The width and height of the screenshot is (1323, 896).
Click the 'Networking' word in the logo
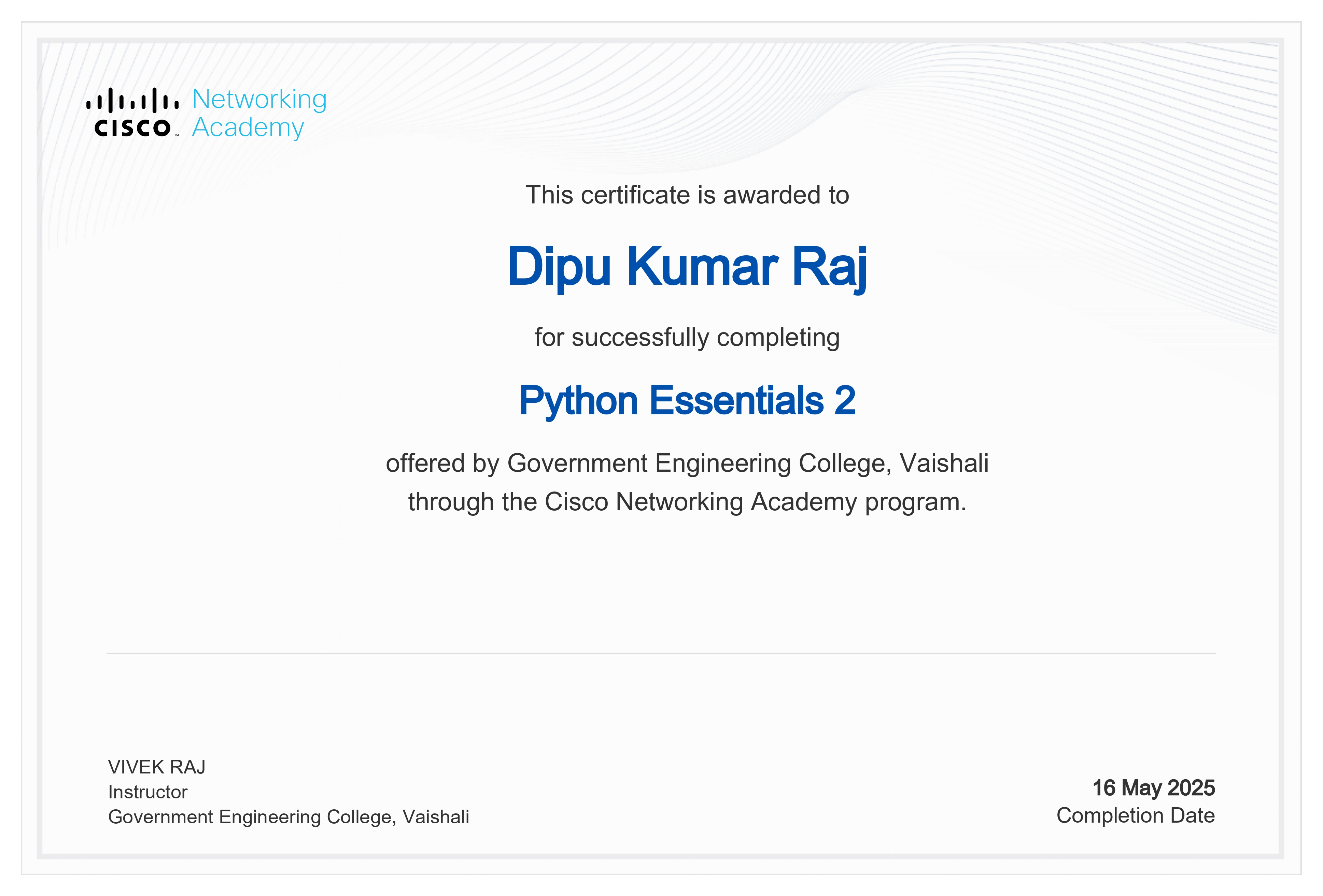(259, 100)
